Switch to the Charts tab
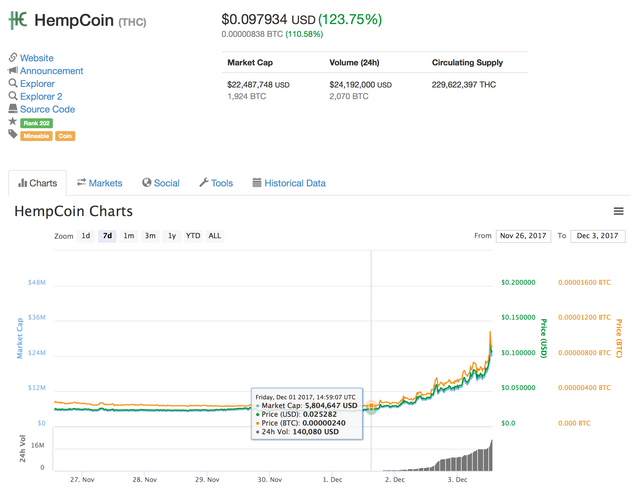Viewport: 640px width, 493px height. [x=38, y=183]
